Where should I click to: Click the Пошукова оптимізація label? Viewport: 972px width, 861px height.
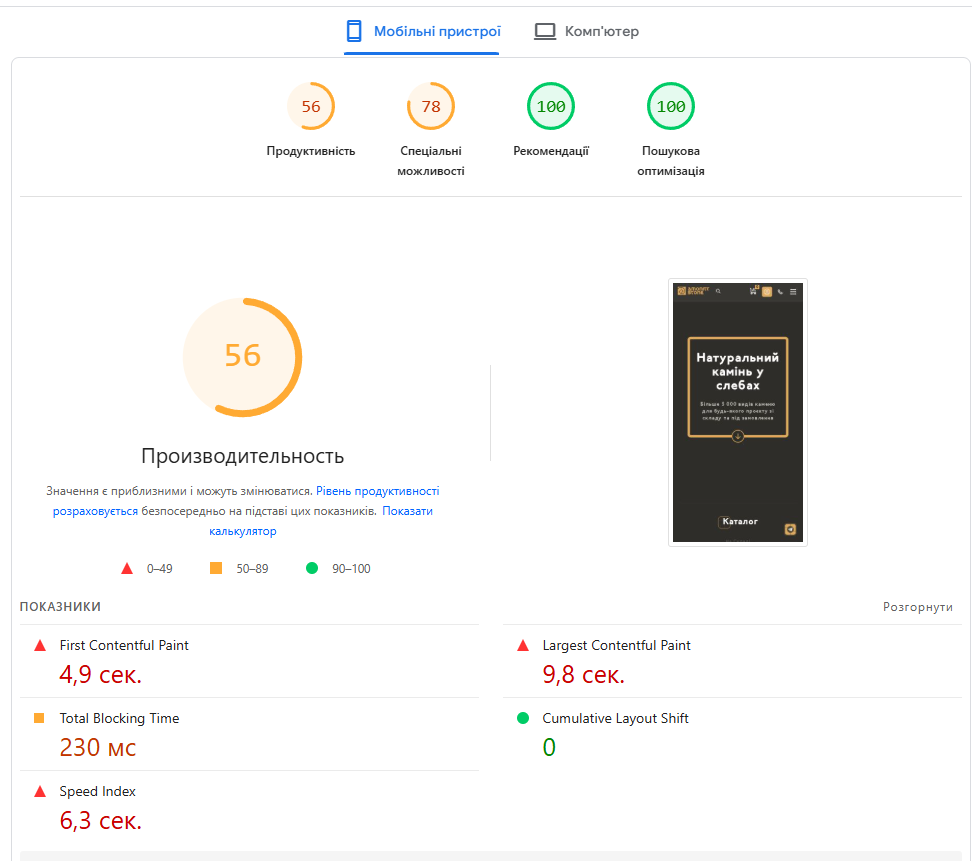(671, 161)
